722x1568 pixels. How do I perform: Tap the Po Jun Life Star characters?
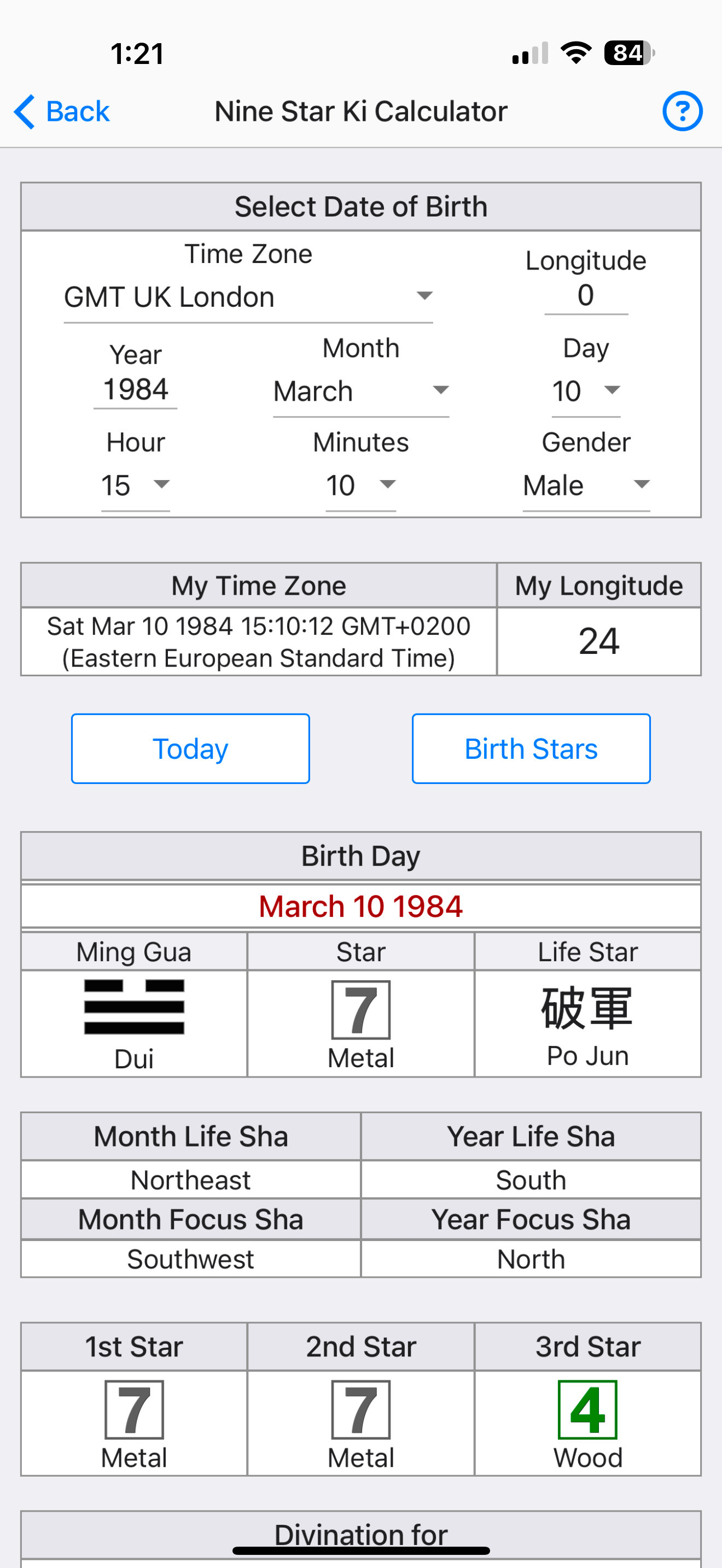(x=587, y=1008)
